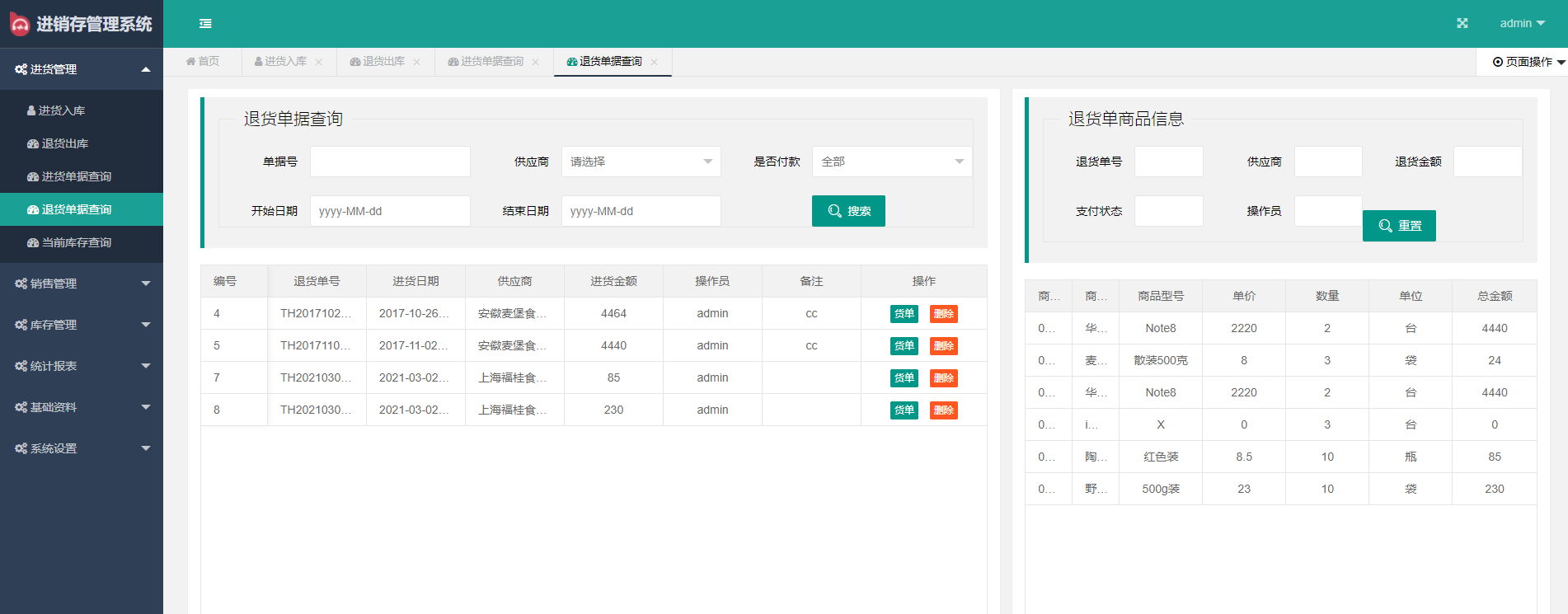This screenshot has height=614, width=1568.
Task: Click the 基础资料 gears icon
Action: (21, 407)
